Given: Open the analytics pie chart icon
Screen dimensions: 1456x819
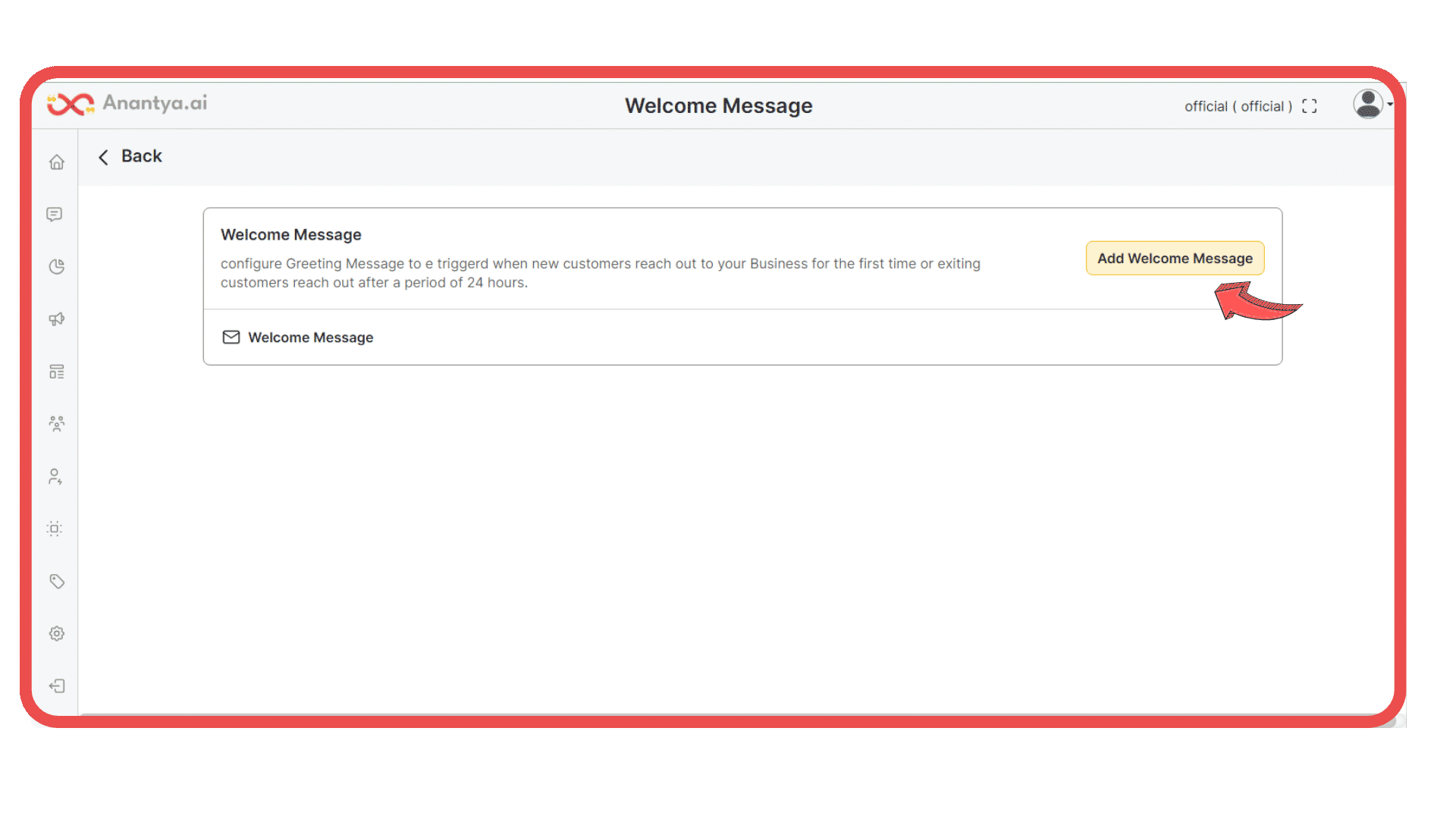Looking at the screenshot, I should [57, 266].
